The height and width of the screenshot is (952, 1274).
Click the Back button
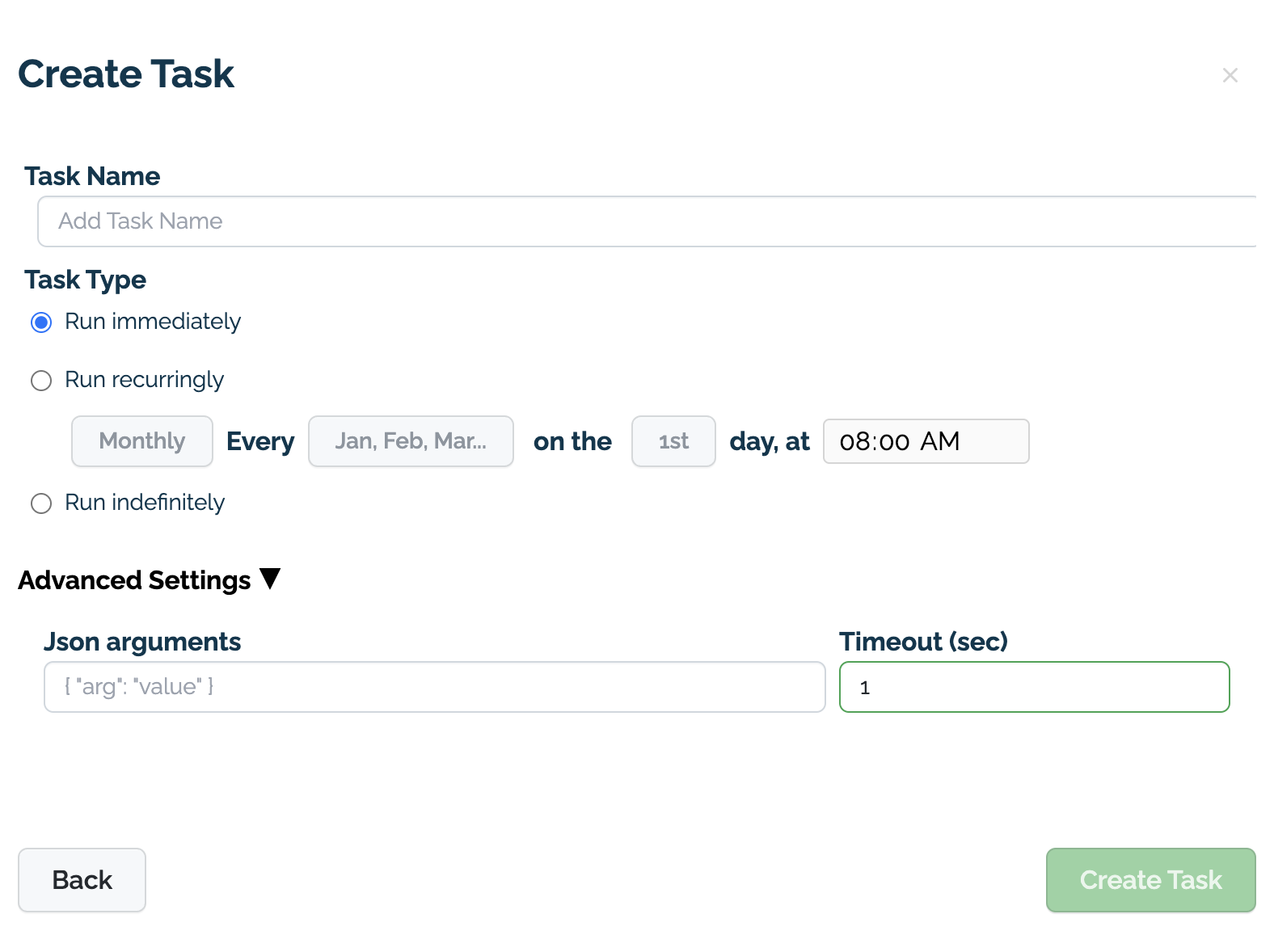click(x=82, y=880)
